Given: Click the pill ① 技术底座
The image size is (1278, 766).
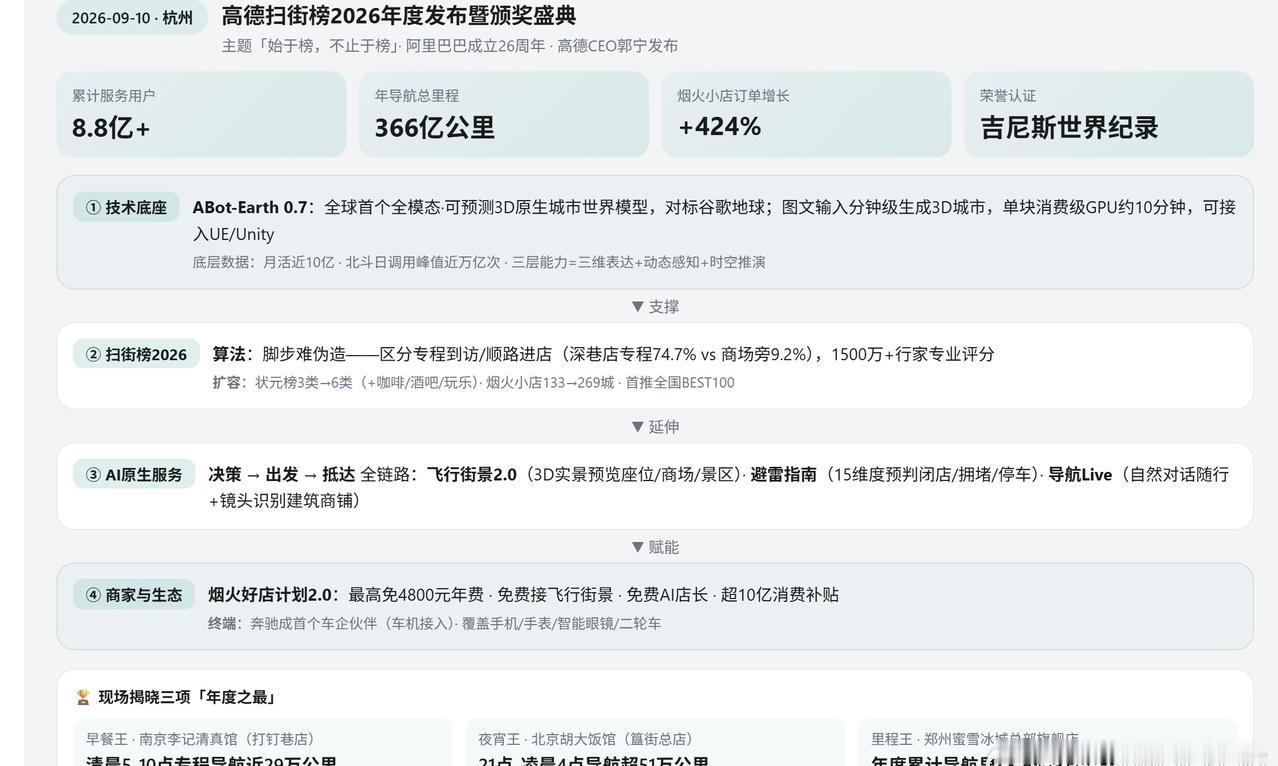Looking at the screenshot, I should [x=126, y=207].
